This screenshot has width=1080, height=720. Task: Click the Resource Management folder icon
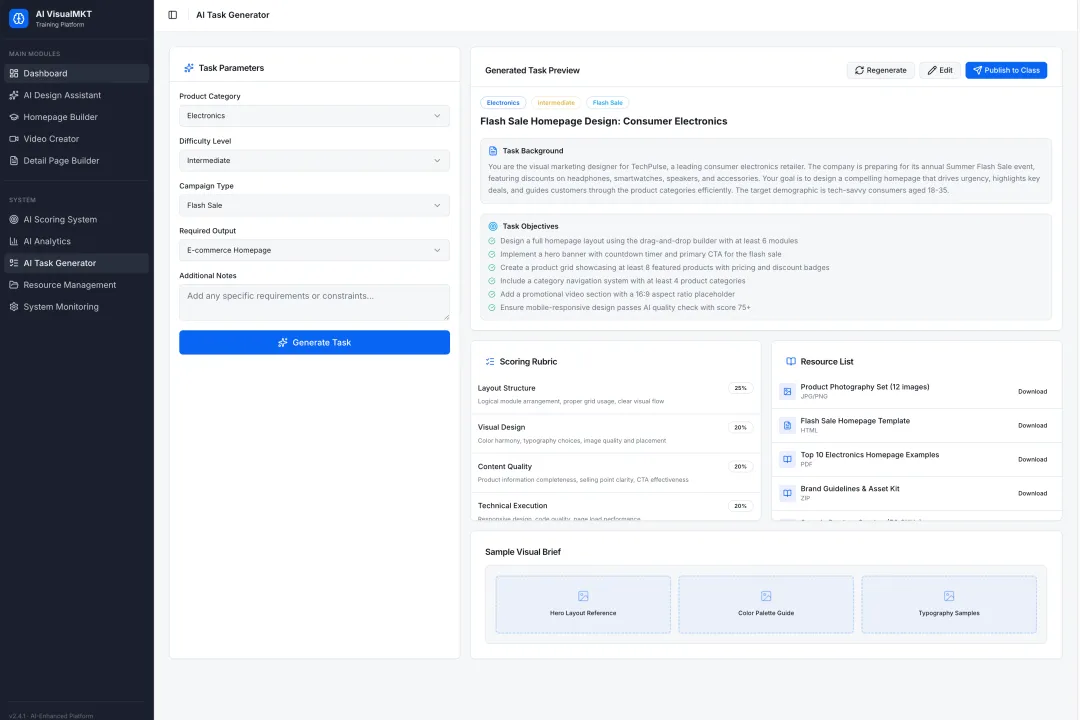tap(14, 285)
